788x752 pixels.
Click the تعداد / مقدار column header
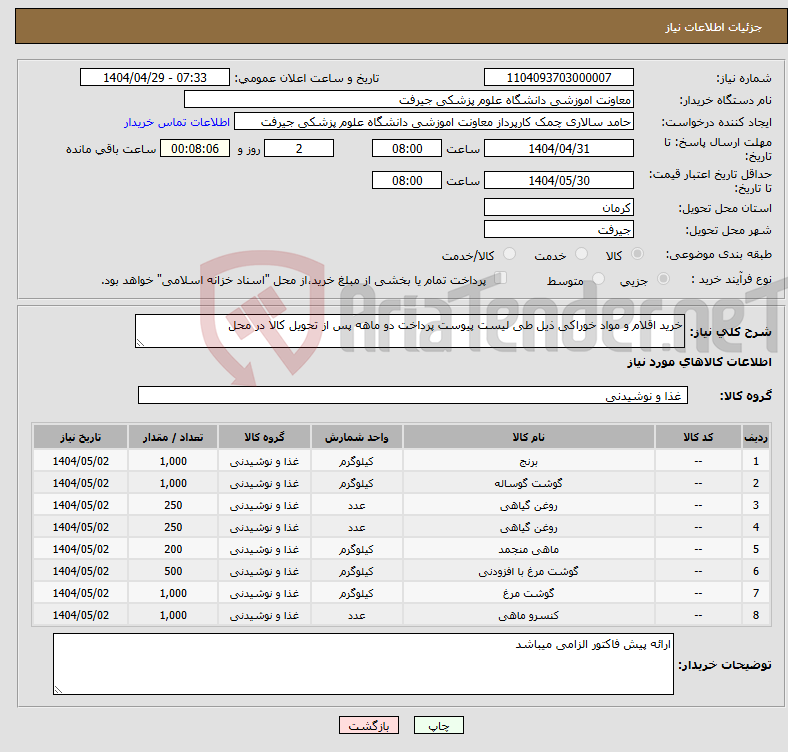(x=173, y=437)
